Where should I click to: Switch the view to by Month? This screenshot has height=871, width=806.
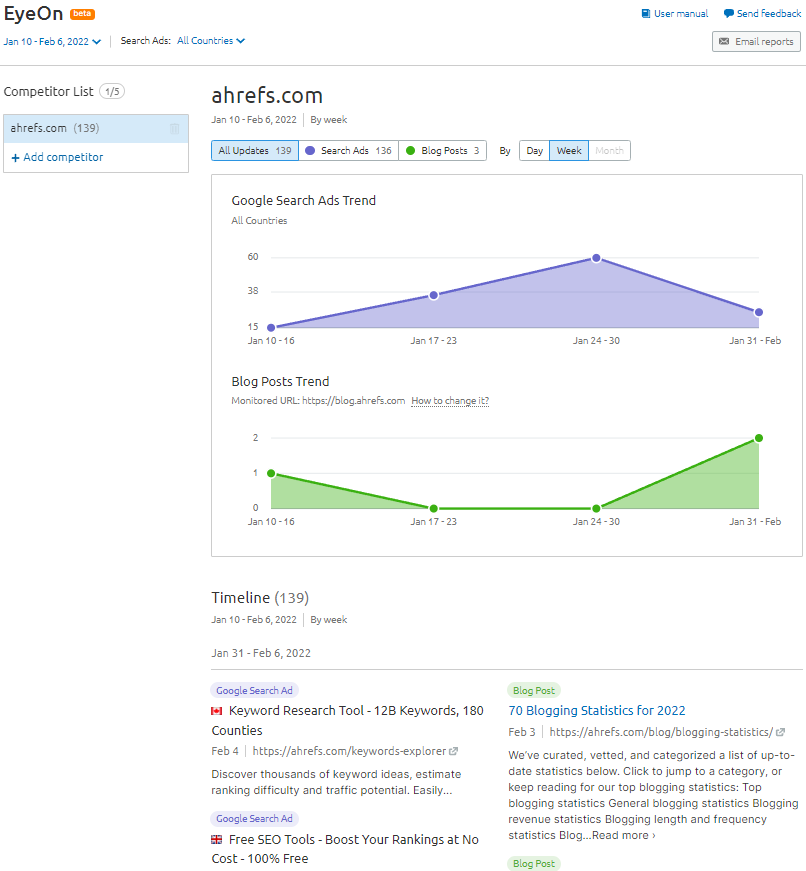[x=609, y=151]
